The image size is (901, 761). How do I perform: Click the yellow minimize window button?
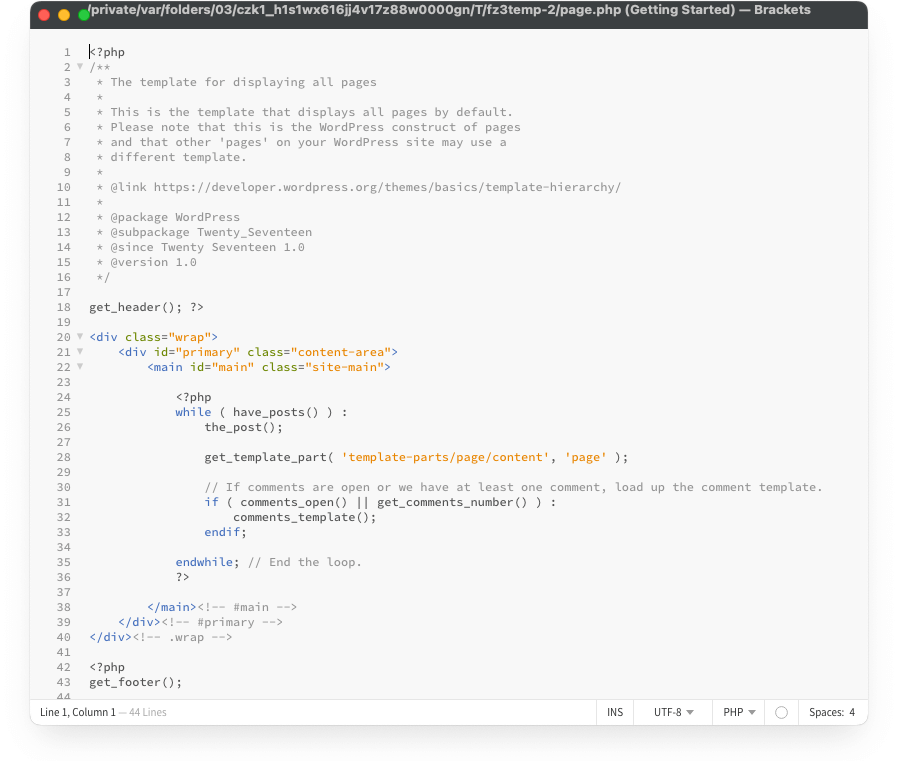[x=64, y=14]
